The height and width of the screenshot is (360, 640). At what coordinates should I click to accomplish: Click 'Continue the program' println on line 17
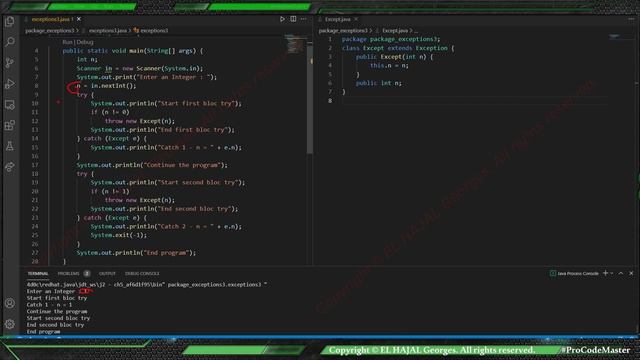coord(152,165)
